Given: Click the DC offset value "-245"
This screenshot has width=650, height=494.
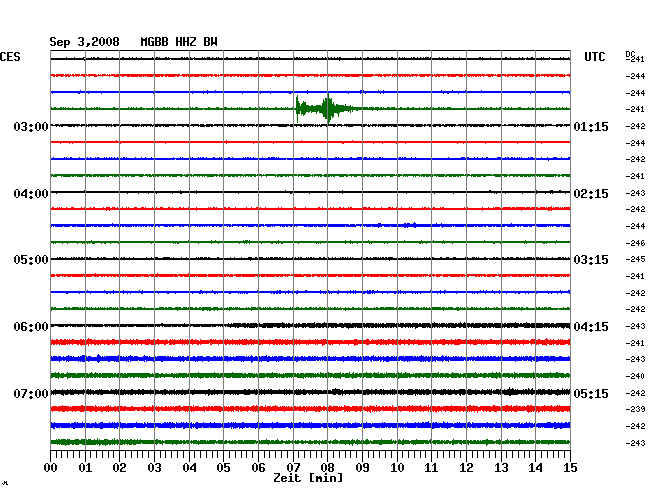Looking at the screenshot, I should pyautogui.click(x=635, y=259).
